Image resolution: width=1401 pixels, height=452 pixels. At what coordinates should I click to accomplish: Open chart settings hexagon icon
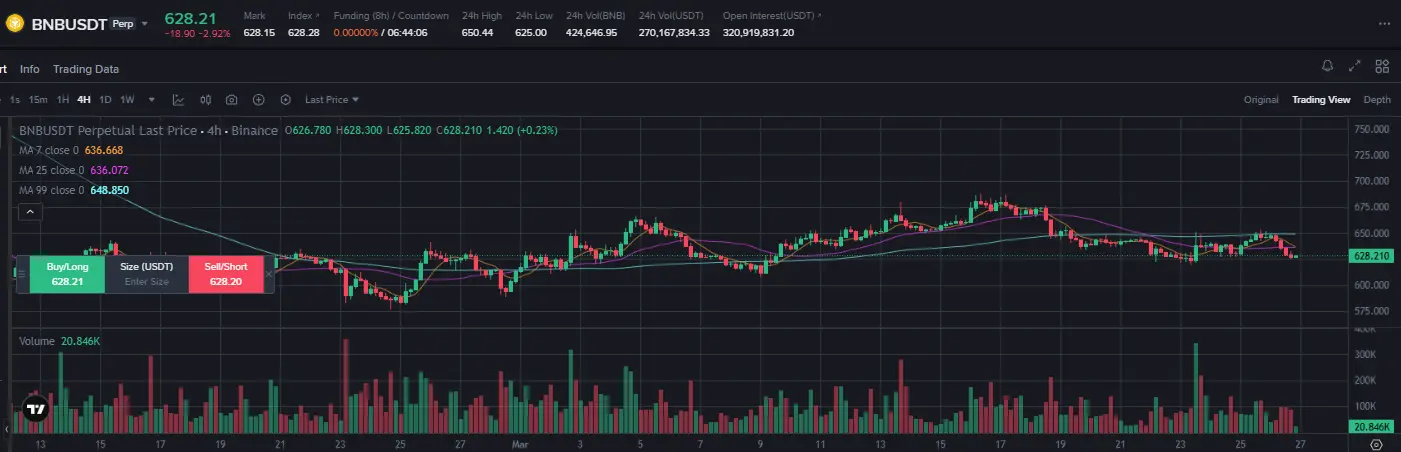tap(286, 100)
